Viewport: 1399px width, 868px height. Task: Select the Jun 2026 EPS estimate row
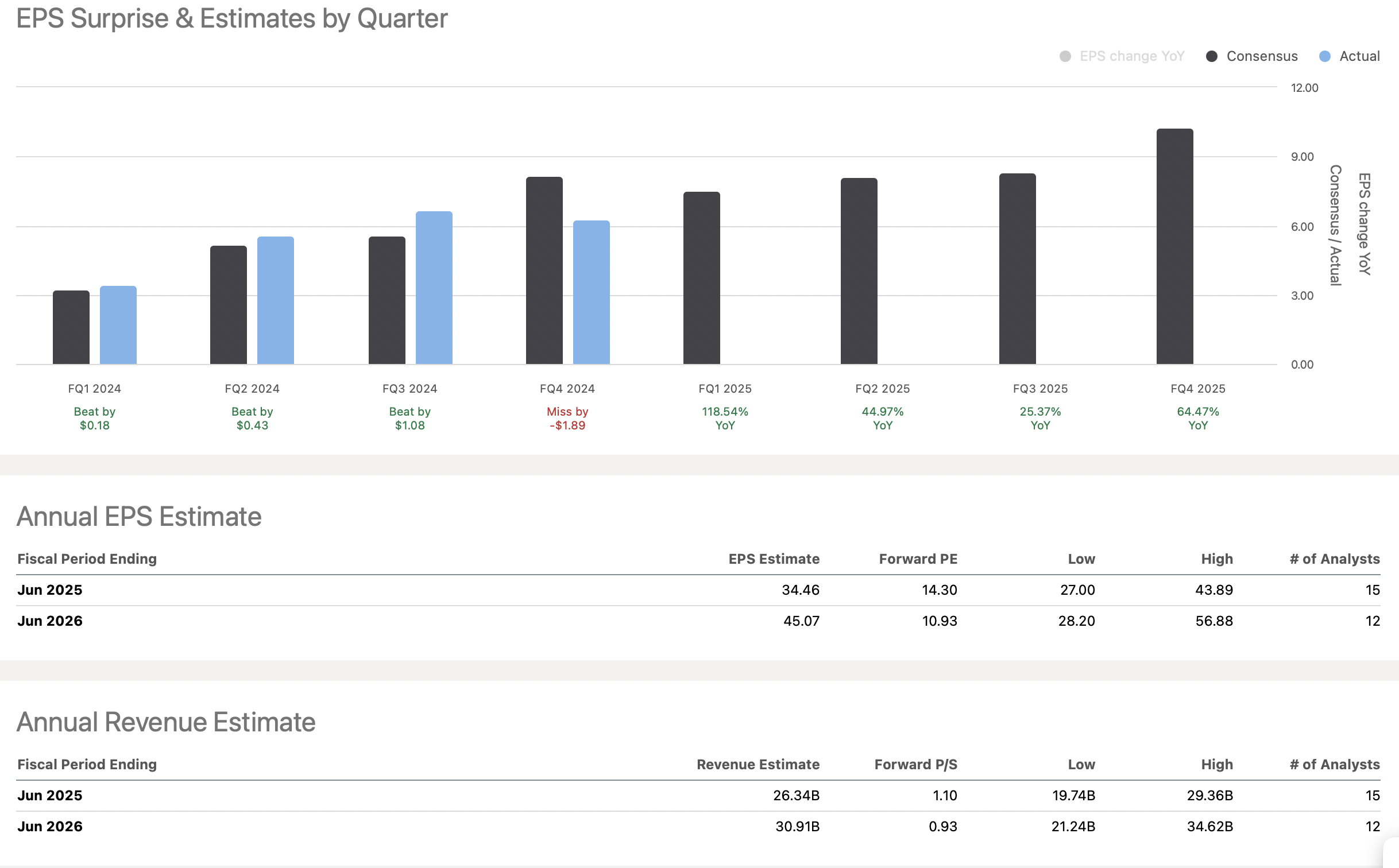pos(50,621)
